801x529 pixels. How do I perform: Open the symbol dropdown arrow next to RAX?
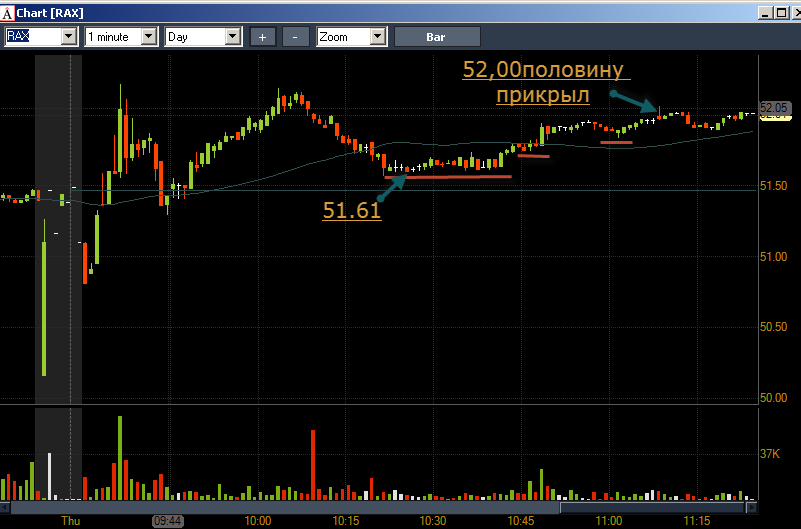(x=68, y=37)
